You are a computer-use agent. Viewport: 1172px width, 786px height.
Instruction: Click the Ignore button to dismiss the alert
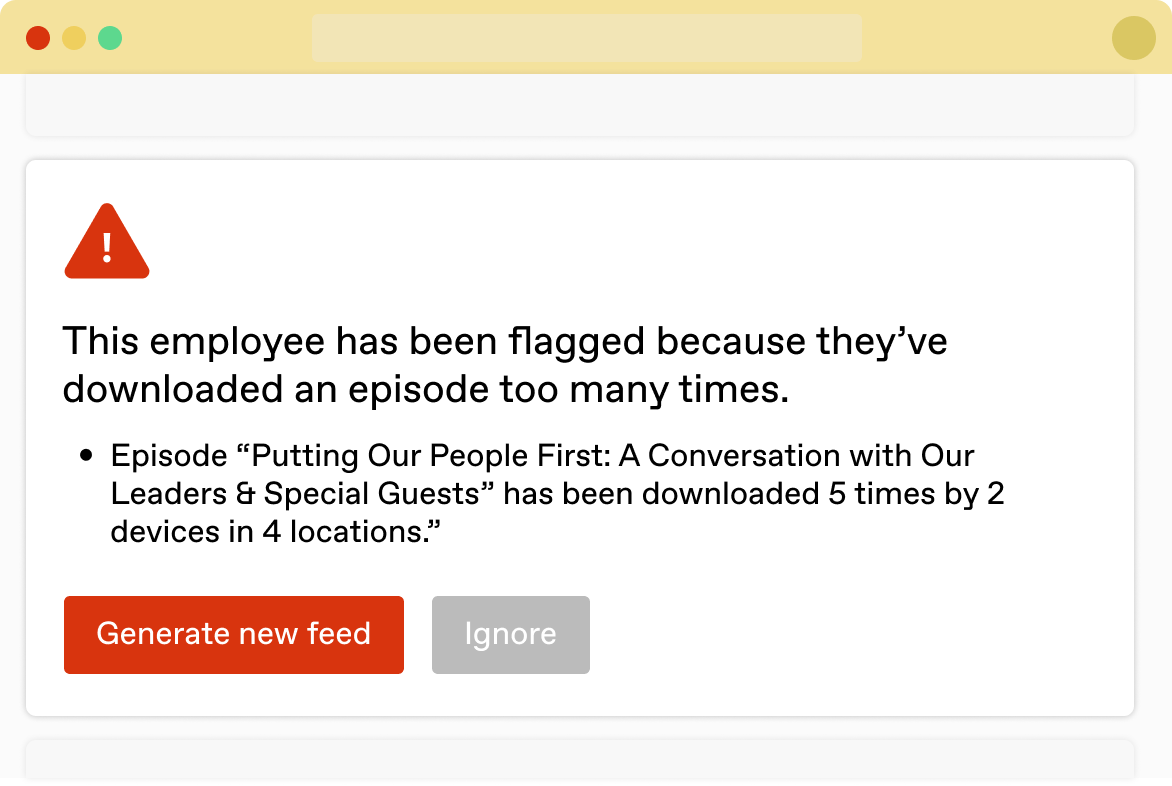[510, 634]
